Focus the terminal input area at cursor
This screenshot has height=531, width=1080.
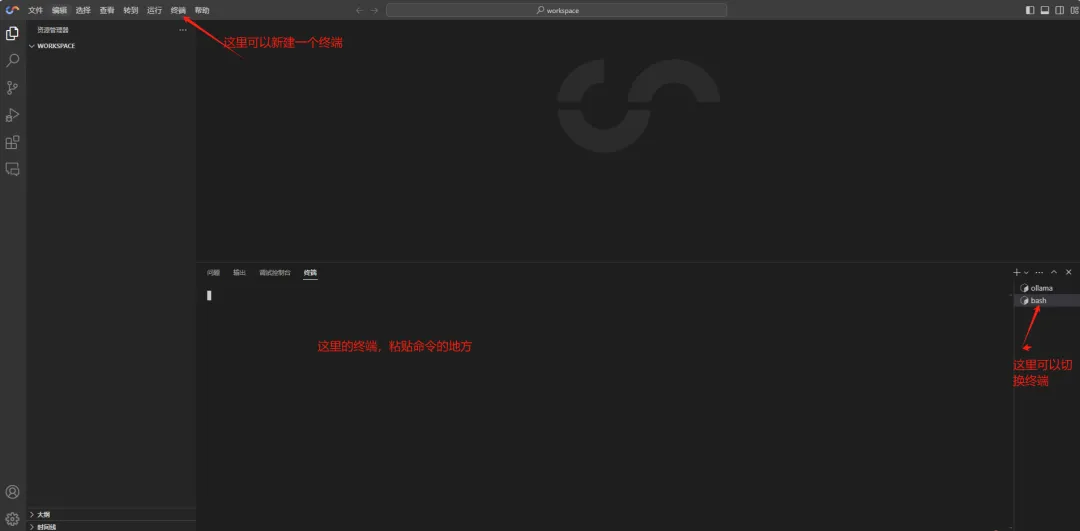(x=209, y=295)
